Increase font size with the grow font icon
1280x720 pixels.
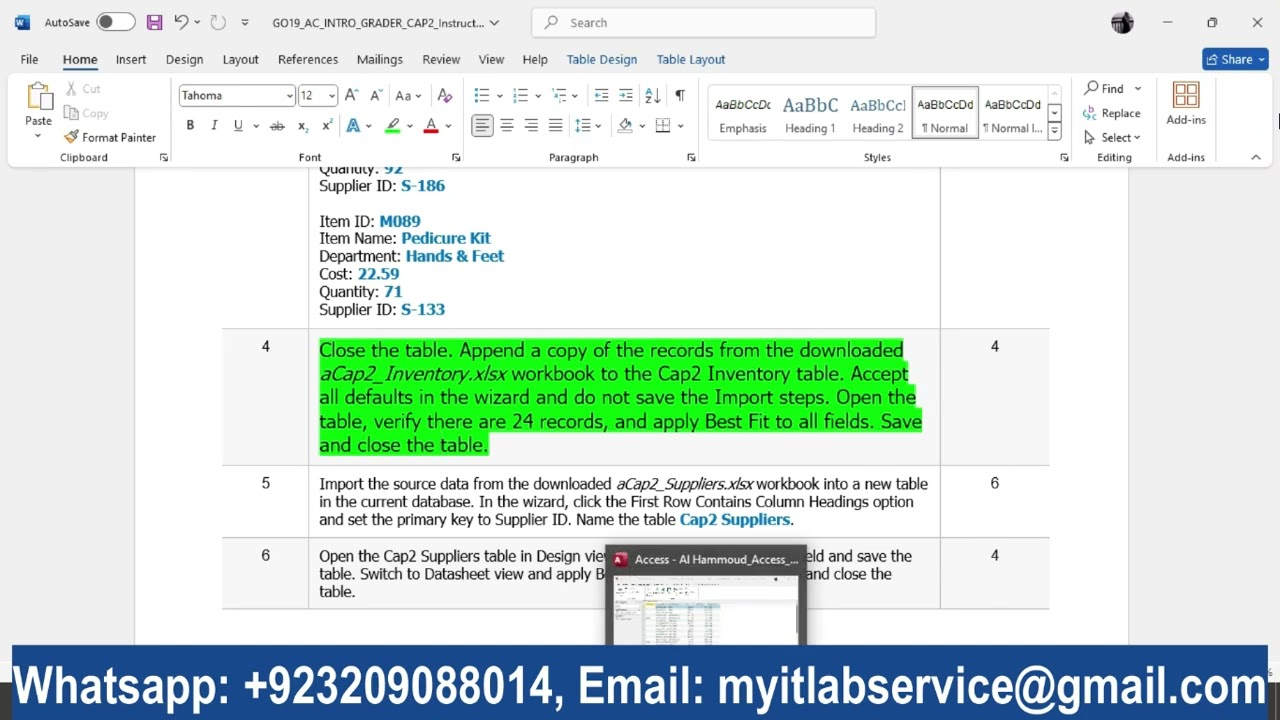click(x=351, y=96)
